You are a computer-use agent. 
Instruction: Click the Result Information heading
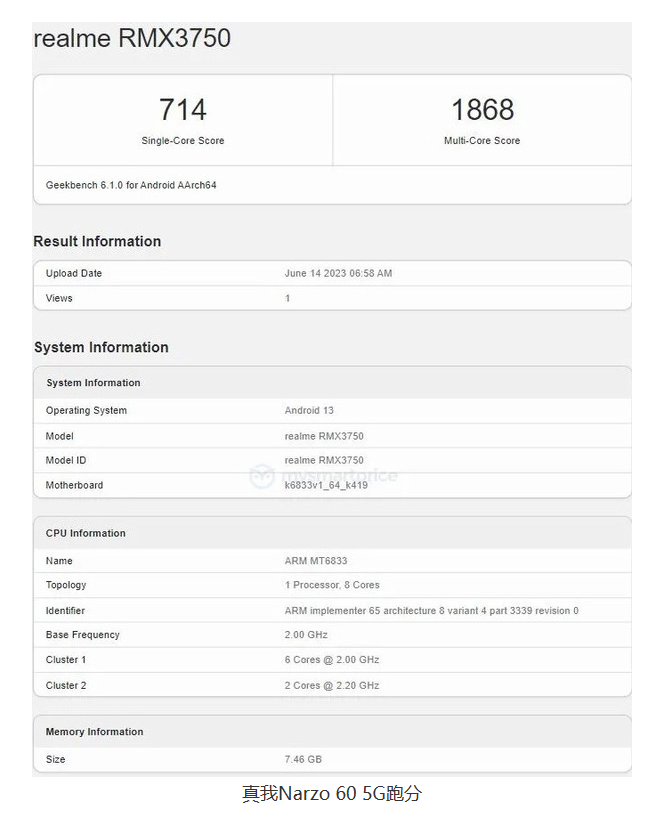coord(97,241)
